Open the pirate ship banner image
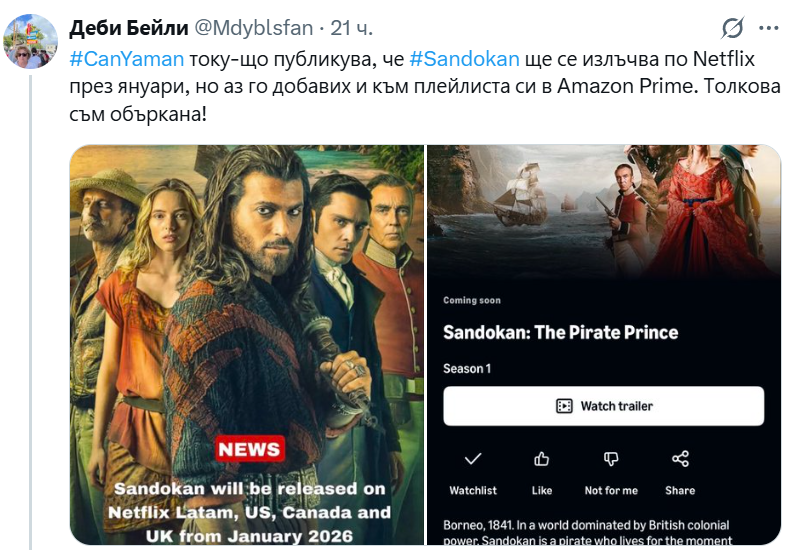Image resolution: width=797 pixels, height=550 pixels. [x=603, y=210]
